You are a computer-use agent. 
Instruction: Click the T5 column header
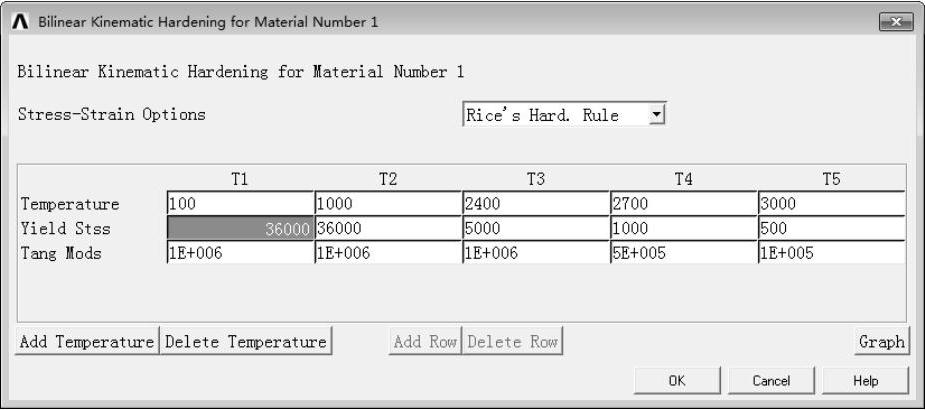[x=831, y=179]
